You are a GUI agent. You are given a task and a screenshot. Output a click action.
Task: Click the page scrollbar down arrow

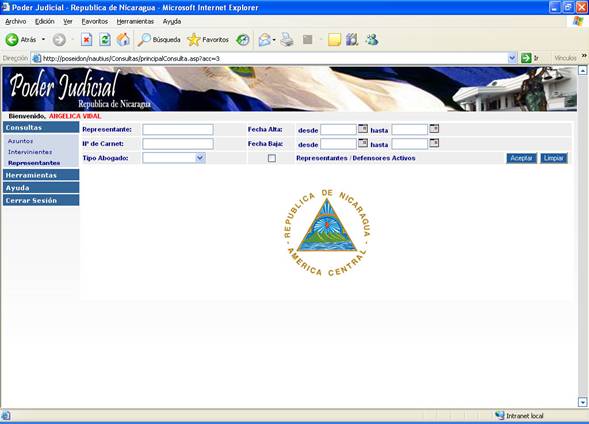click(582, 402)
